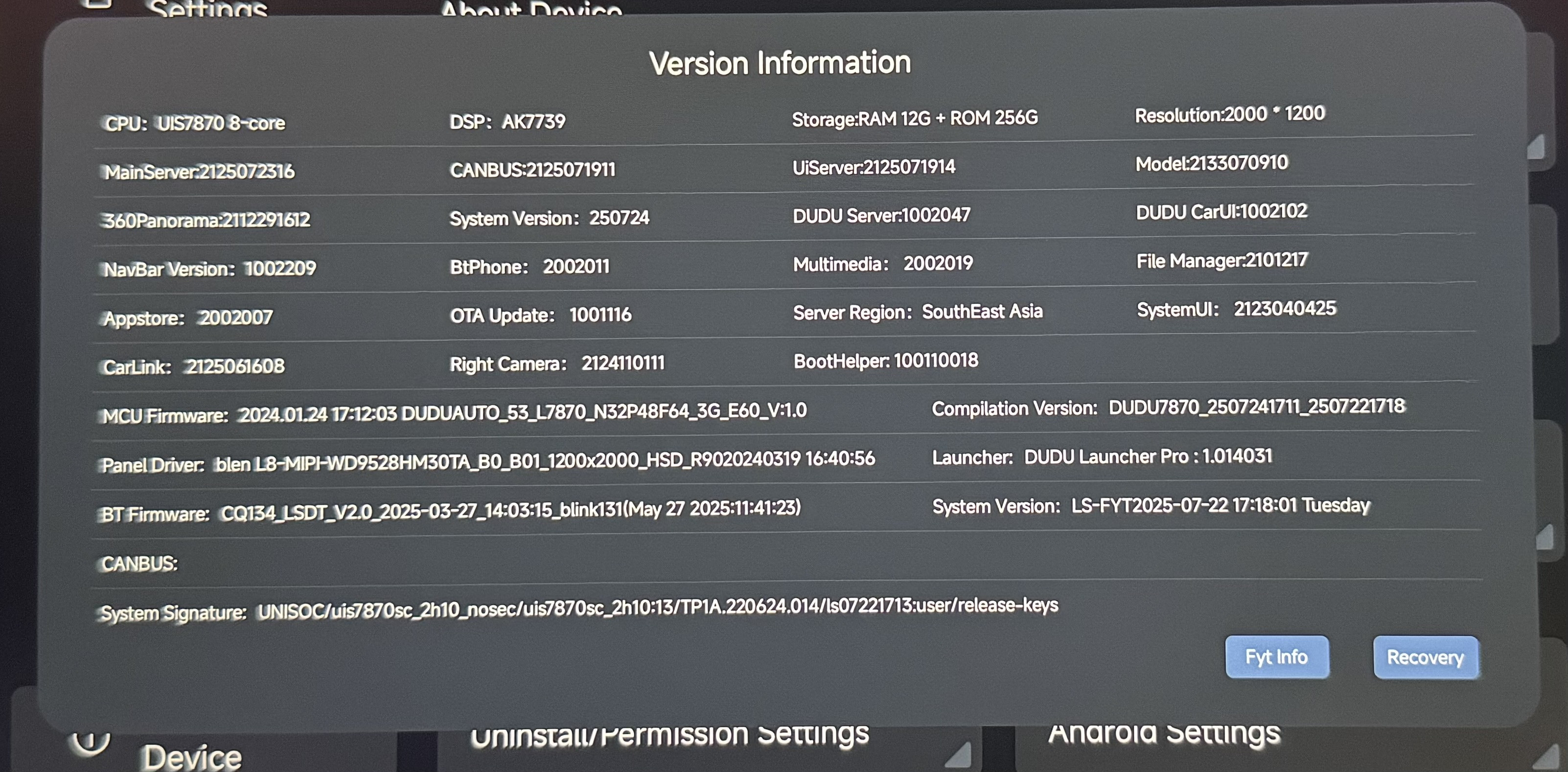The width and height of the screenshot is (1568, 772).
Task: Open Uninstall/Permission Settings tile
Action: (x=669, y=736)
